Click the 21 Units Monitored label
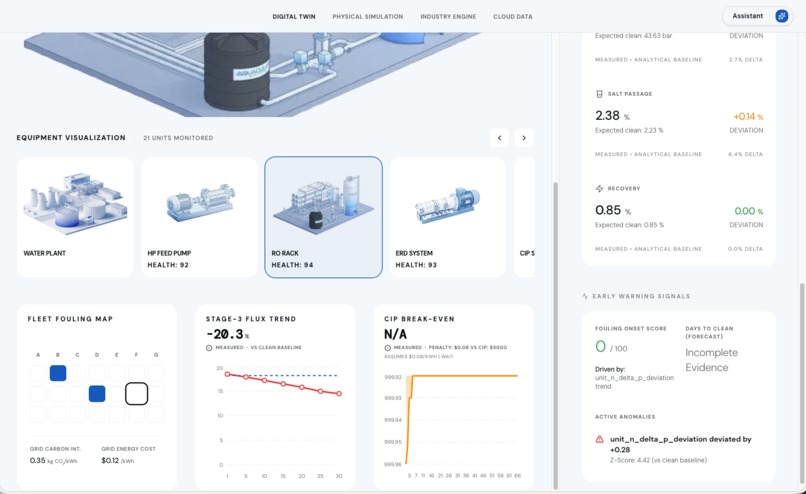806x494 pixels. 178,138
